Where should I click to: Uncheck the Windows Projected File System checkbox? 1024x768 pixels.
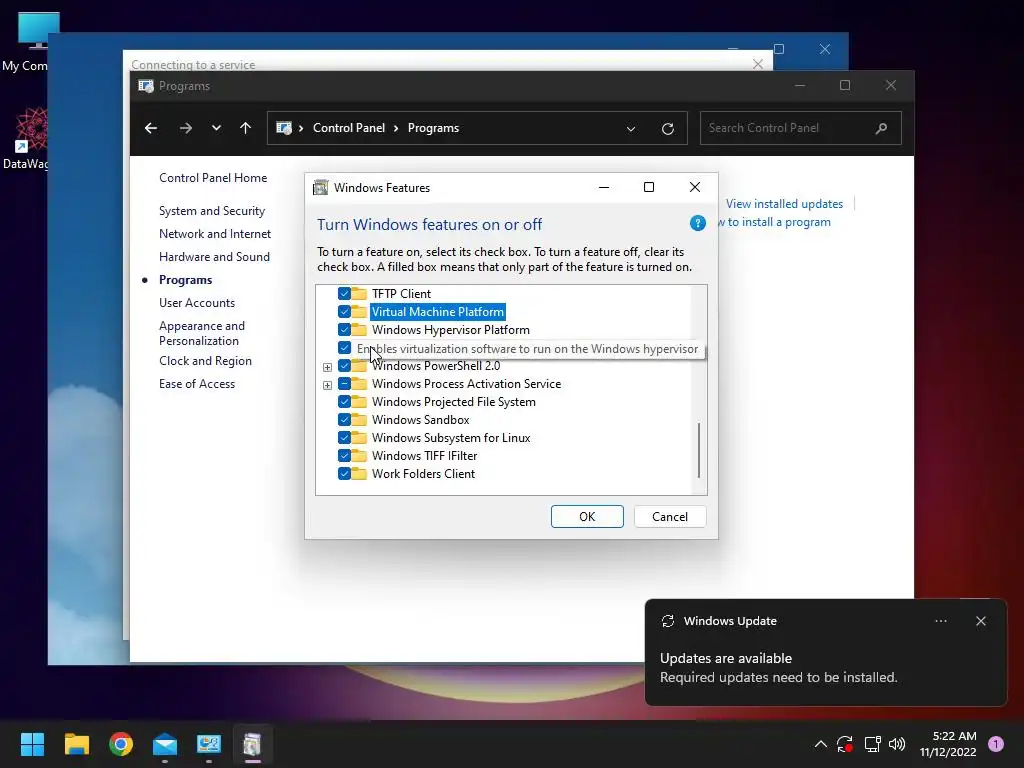[344, 402]
